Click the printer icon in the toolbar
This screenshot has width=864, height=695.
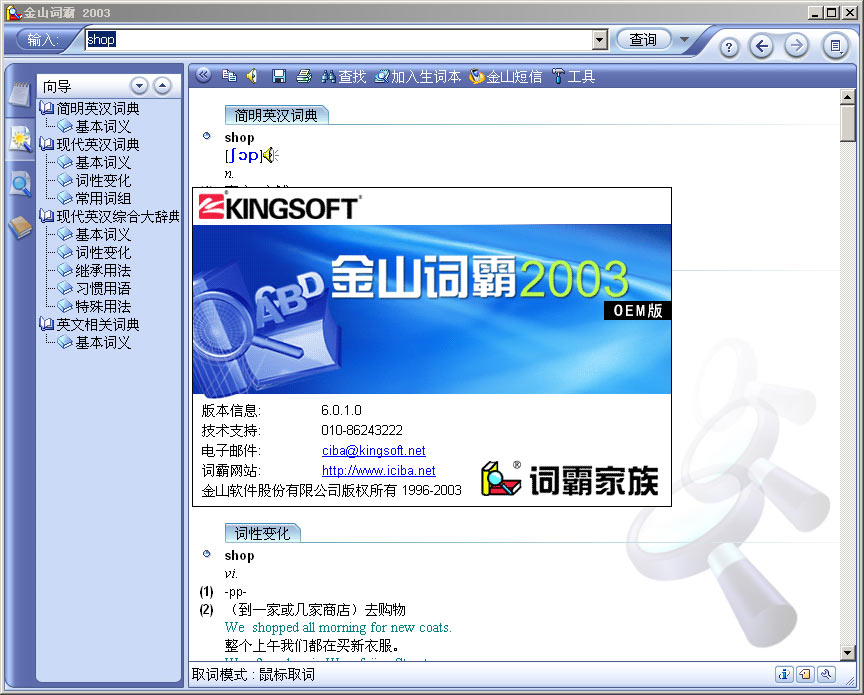(303, 76)
